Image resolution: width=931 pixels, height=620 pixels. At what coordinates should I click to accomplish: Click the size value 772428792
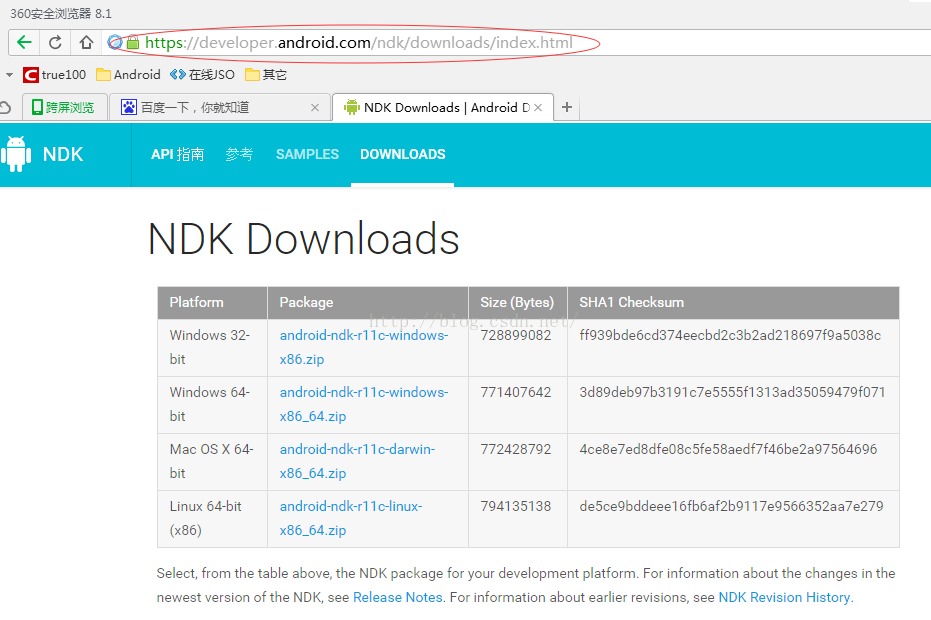click(x=516, y=450)
